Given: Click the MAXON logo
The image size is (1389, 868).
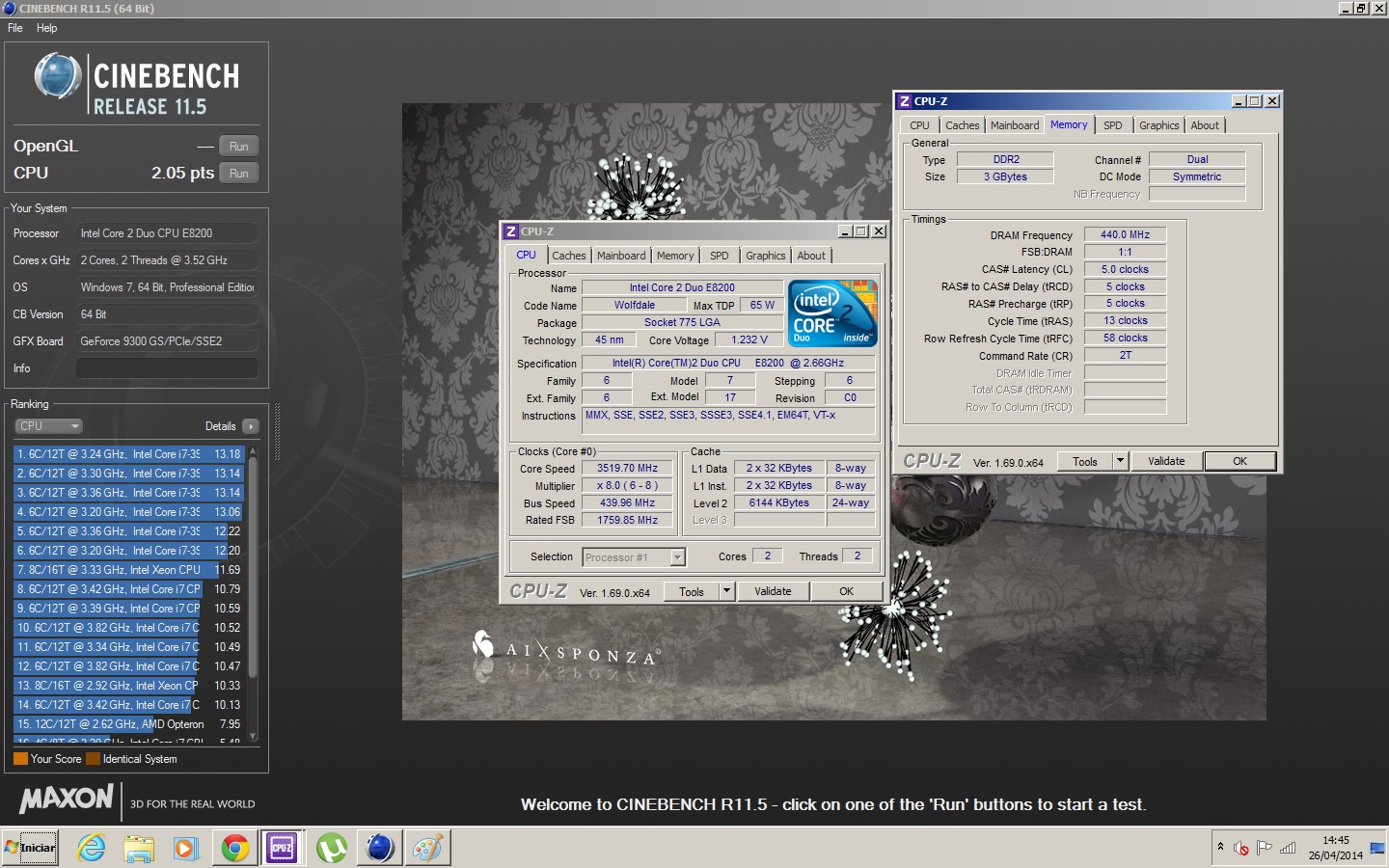Looking at the screenshot, I should coord(67,799).
